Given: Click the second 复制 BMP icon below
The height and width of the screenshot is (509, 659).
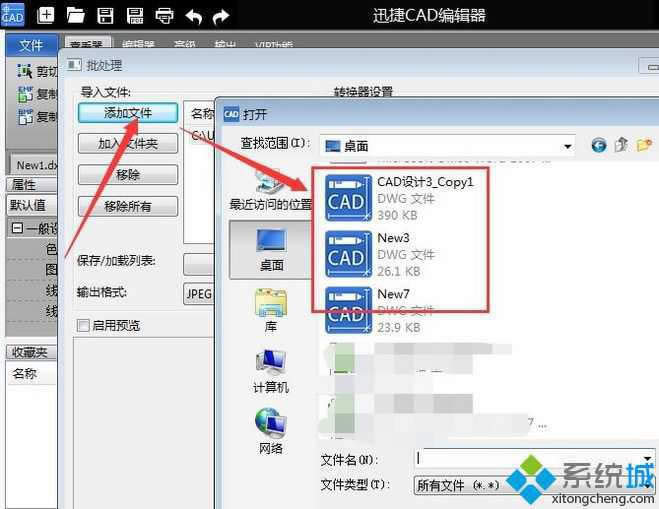Looking at the screenshot, I should point(24,116).
